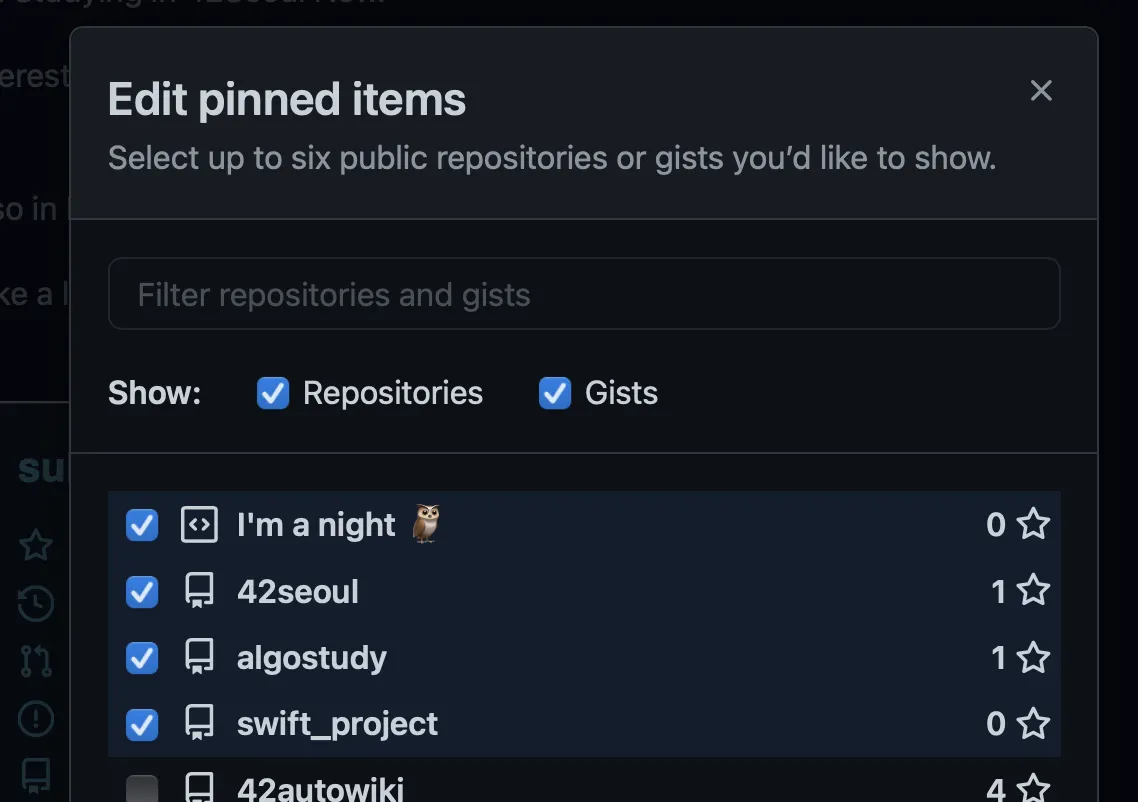This screenshot has height=802, width=1138.
Task: Click the repository icon next to 42seoul
Action: click(x=199, y=591)
